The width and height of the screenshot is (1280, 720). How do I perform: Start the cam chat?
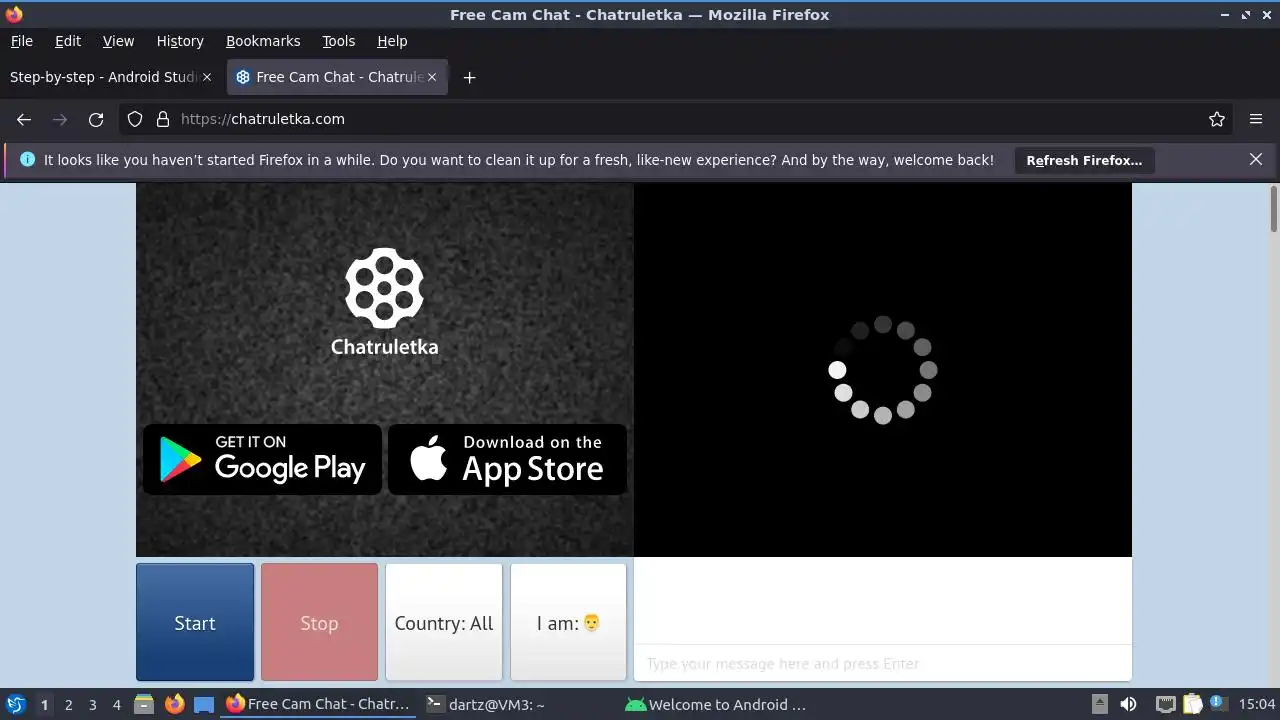tap(195, 622)
